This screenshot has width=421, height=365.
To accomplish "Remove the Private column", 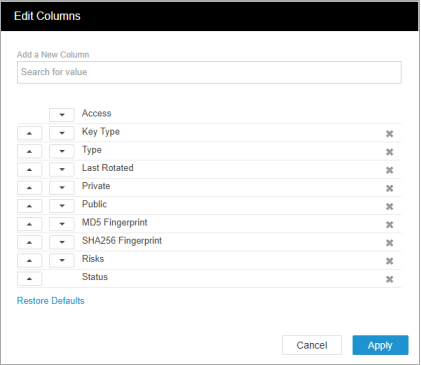I will point(389,188).
